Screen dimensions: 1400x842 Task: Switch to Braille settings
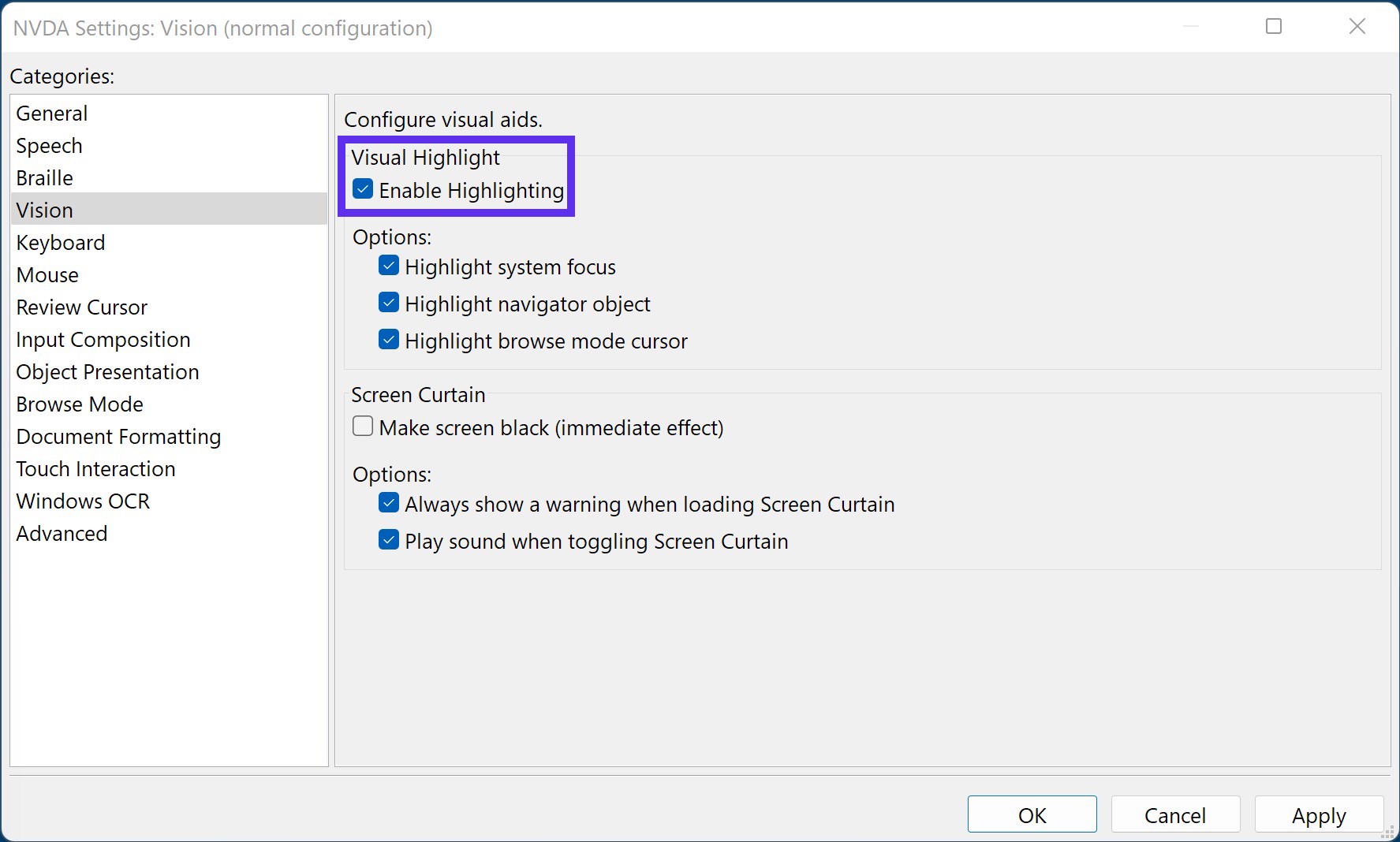pos(44,177)
